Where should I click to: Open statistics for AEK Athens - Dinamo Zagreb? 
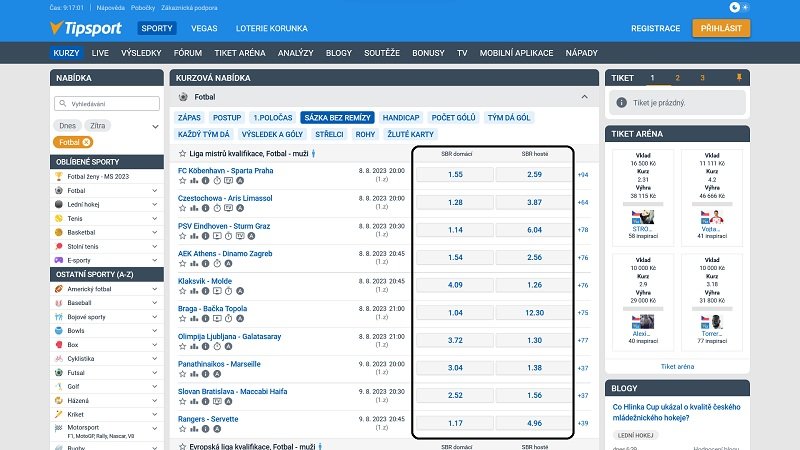pos(194,263)
